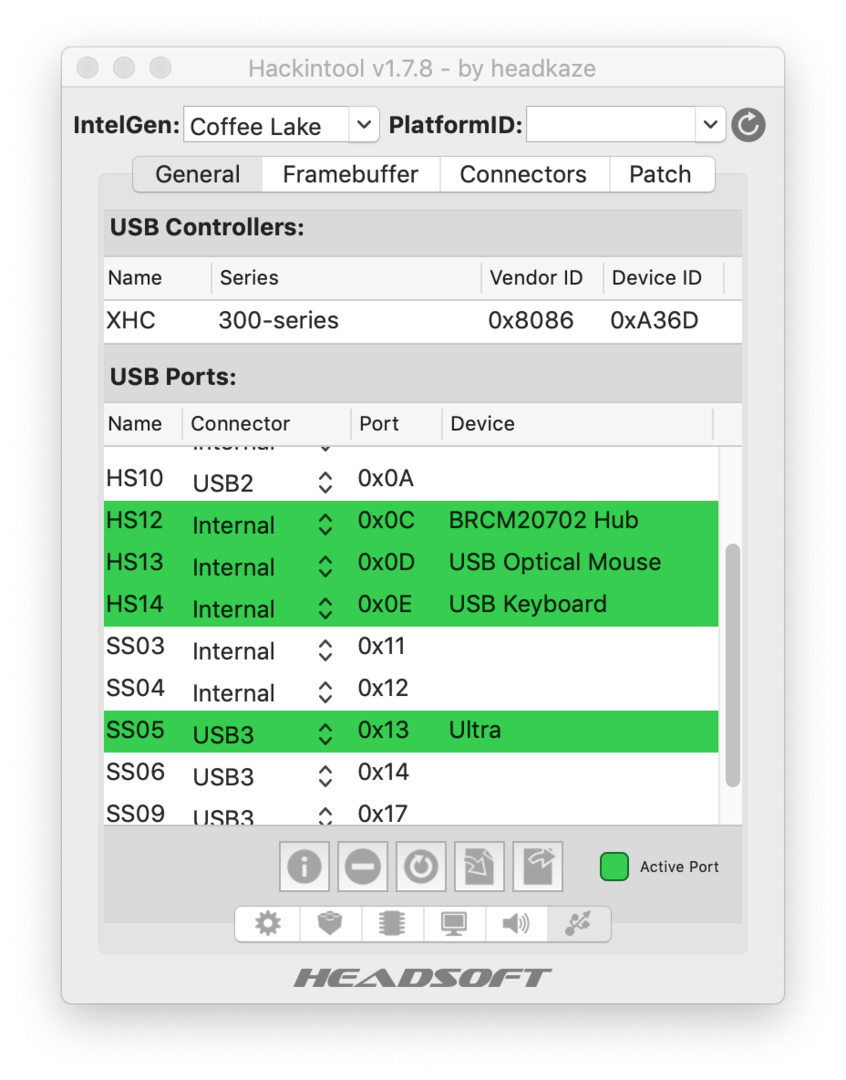This screenshot has width=846, height=1080.
Task: Change connector type for HS10
Action: click(x=325, y=482)
